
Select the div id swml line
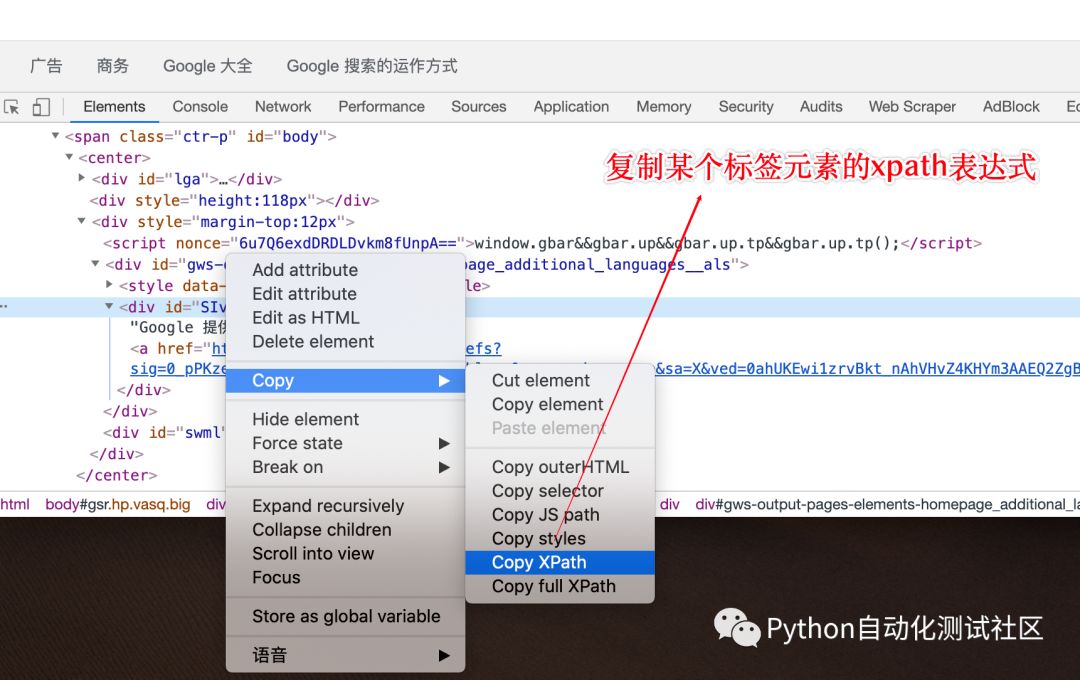coord(164,433)
